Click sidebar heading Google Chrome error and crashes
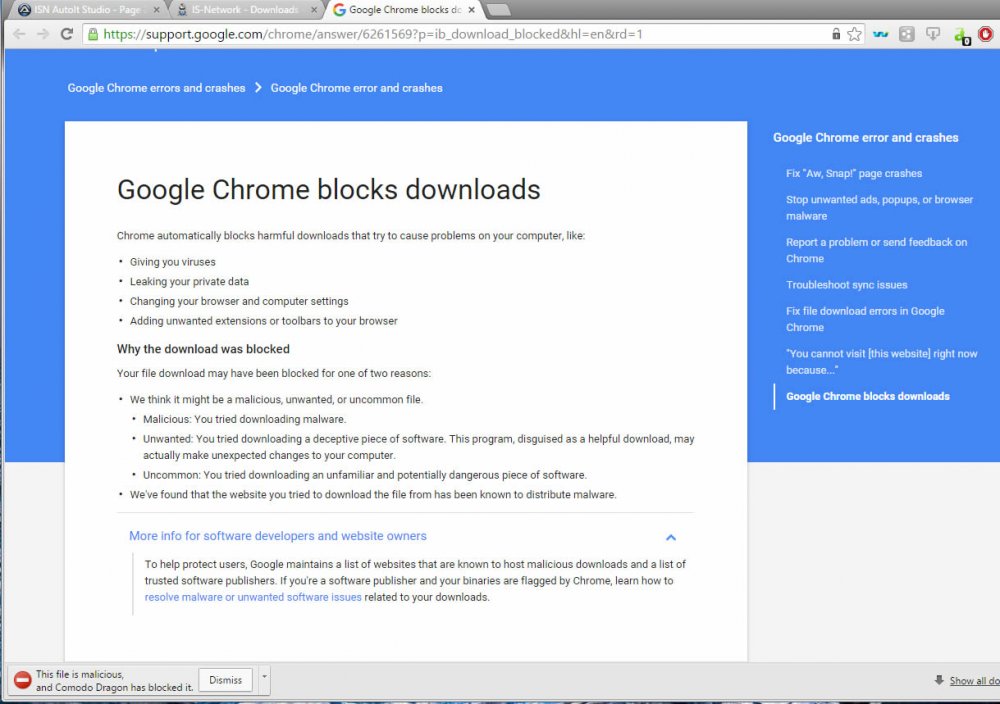Image resolution: width=1000 pixels, height=704 pixels. click(865, 138)
